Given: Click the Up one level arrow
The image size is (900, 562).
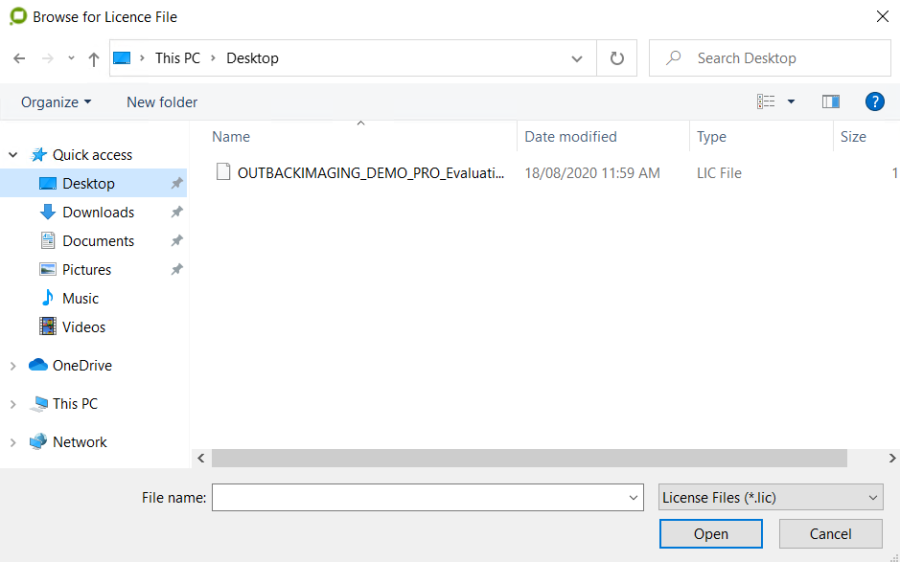Looking at the screenshot, I should point(93,58).
